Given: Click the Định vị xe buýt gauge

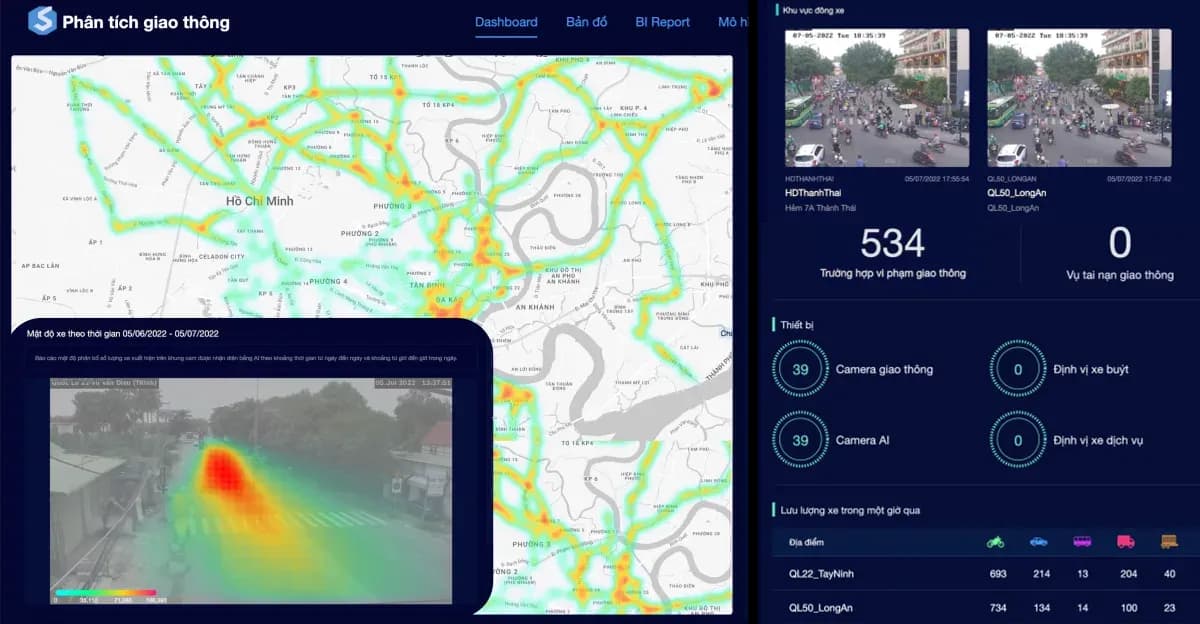Looking at the screenshot, I should pyautogui.click(x=1018, y=369).
